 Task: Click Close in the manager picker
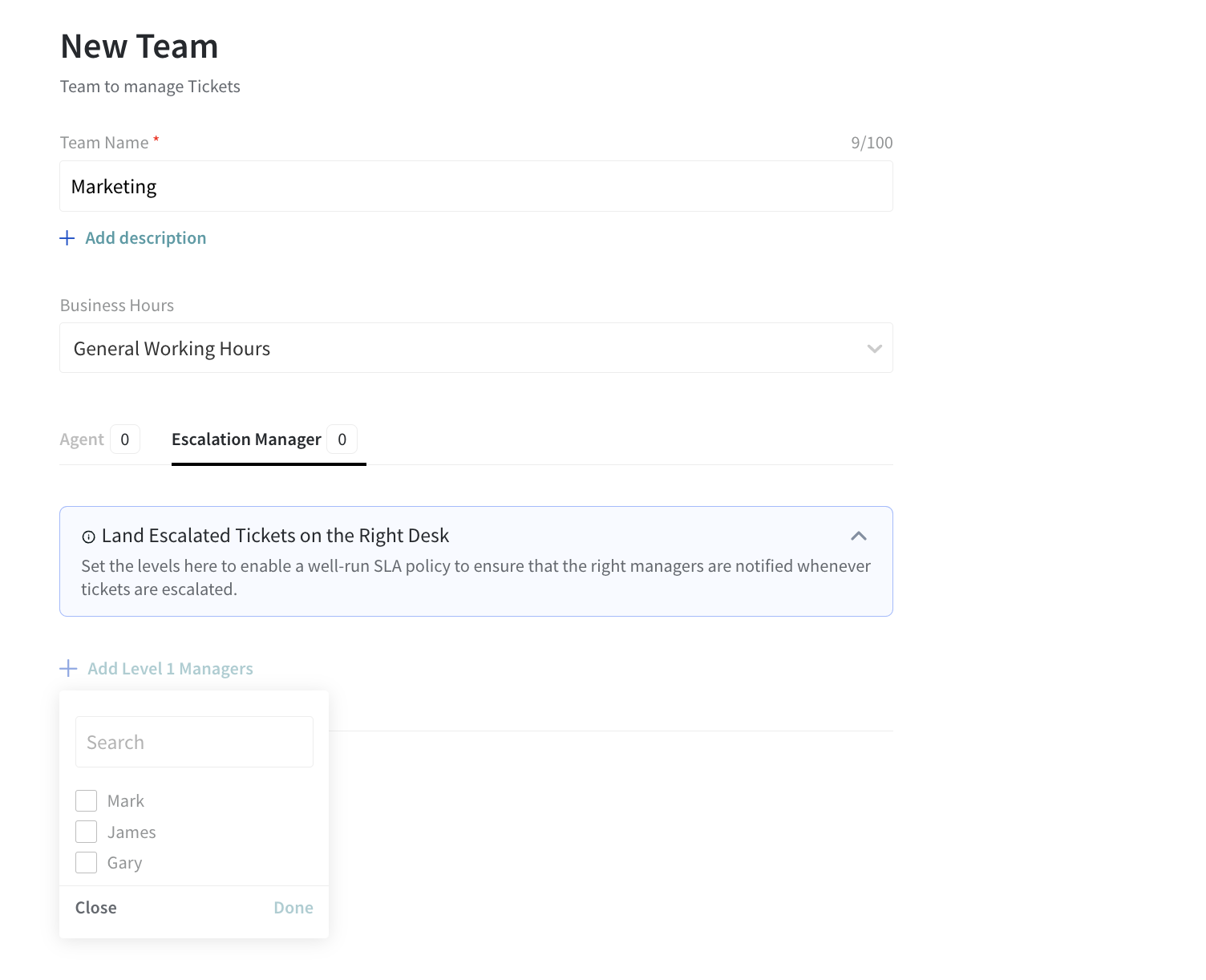click(96, 908)
